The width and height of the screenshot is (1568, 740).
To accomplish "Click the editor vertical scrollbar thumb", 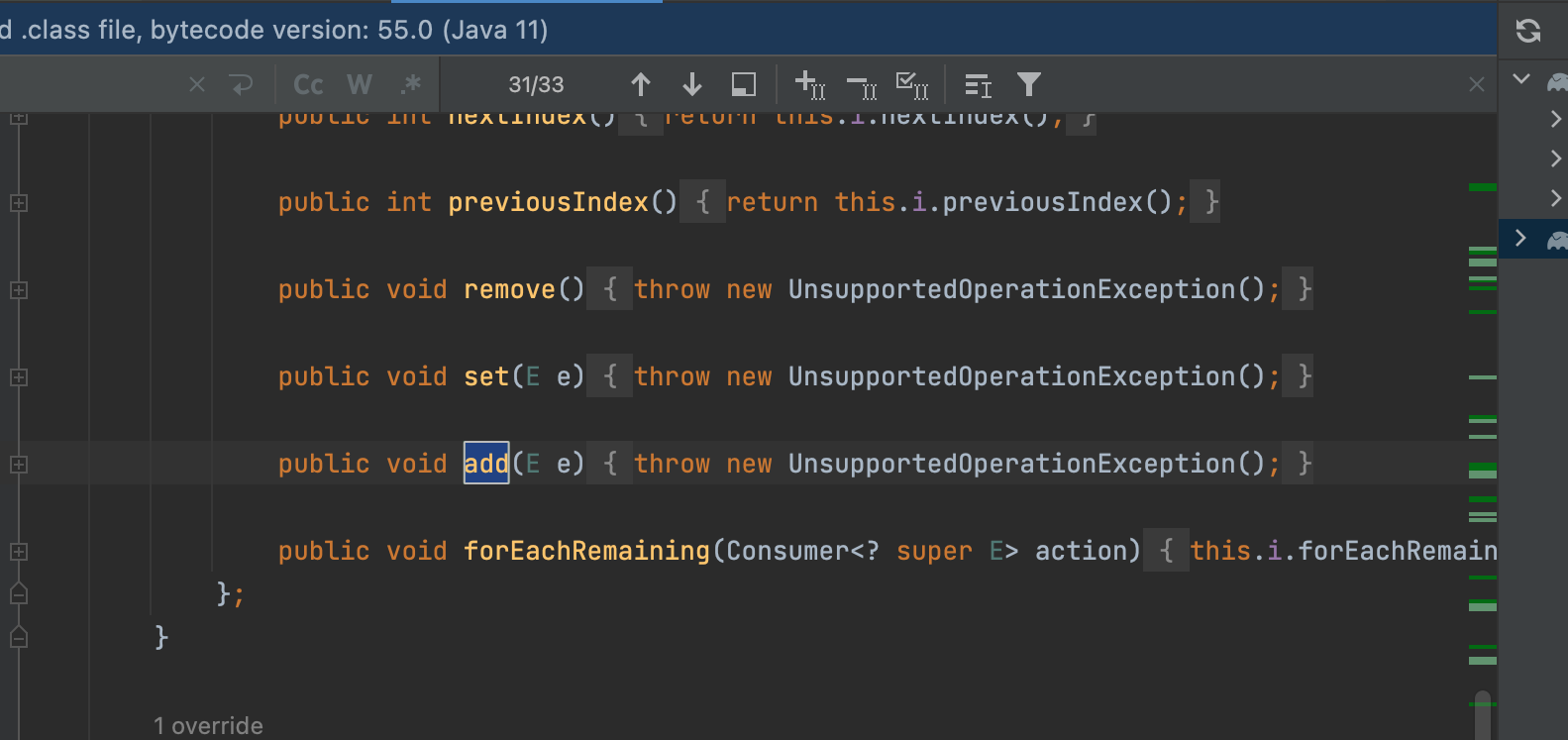I will [1483, 715].
